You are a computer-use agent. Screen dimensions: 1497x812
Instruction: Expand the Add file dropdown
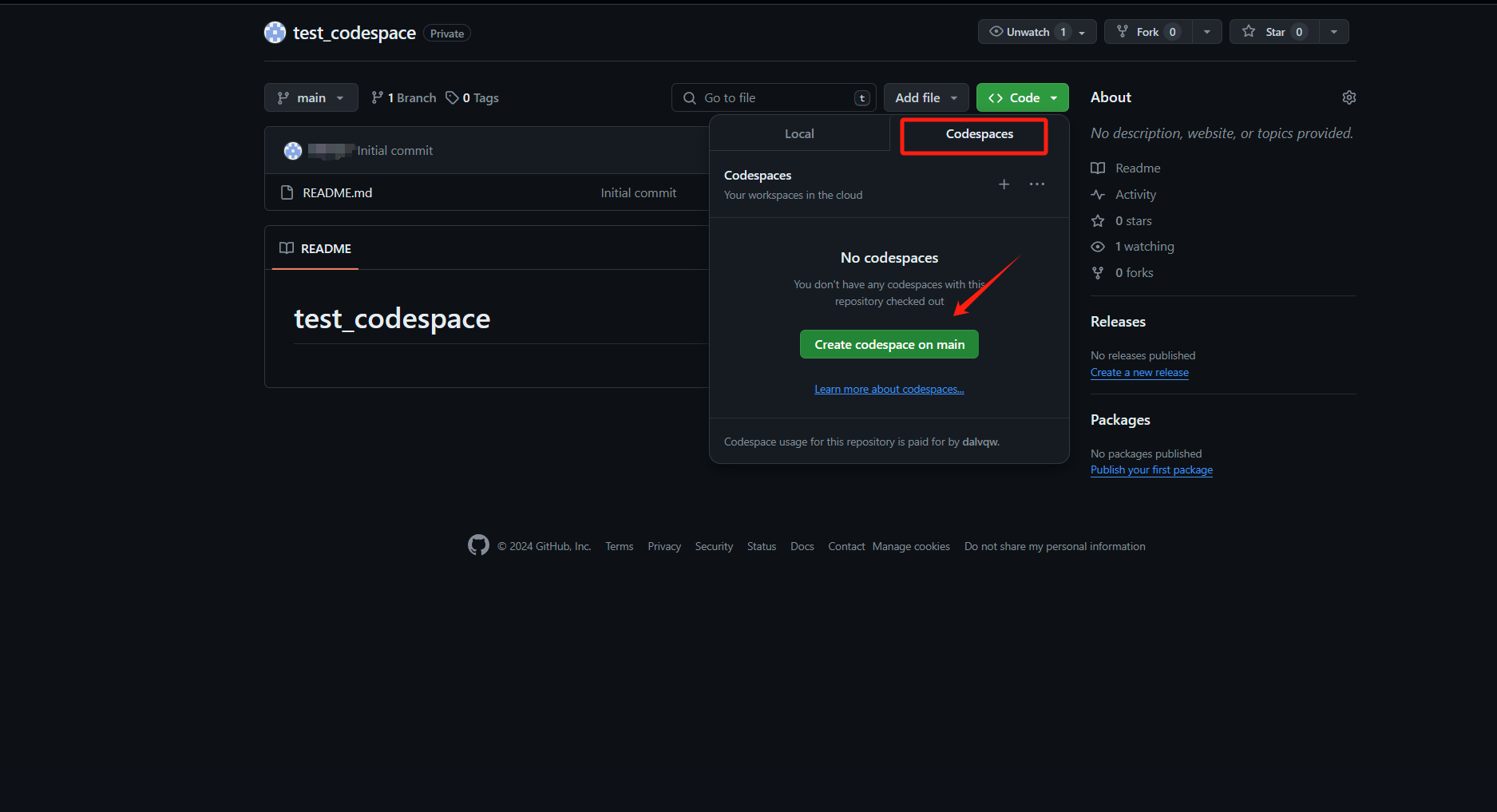click(x=925, y=97)
